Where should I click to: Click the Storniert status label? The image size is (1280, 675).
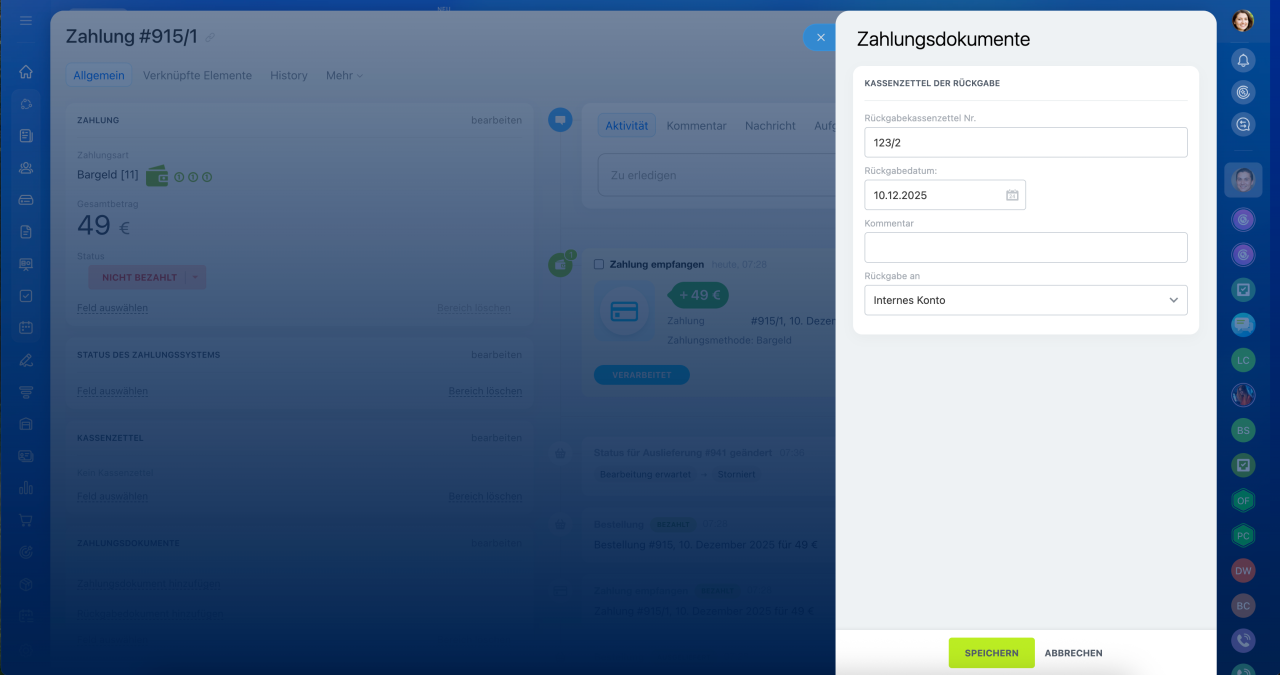[x=736, y=474]
